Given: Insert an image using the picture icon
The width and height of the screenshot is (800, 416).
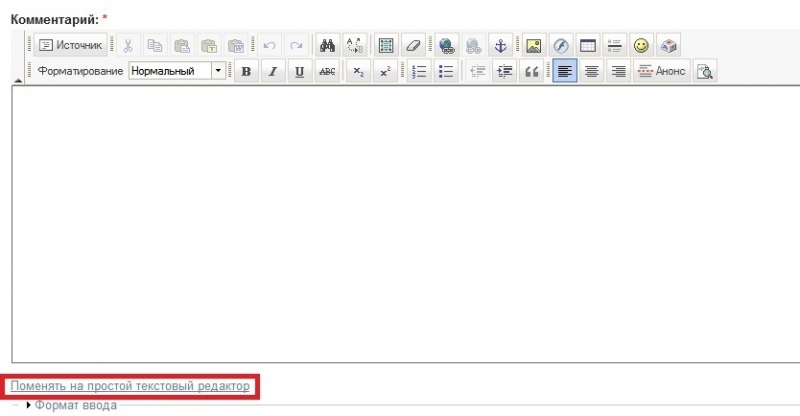Looking at the screenshot, I should coord(534,45).
